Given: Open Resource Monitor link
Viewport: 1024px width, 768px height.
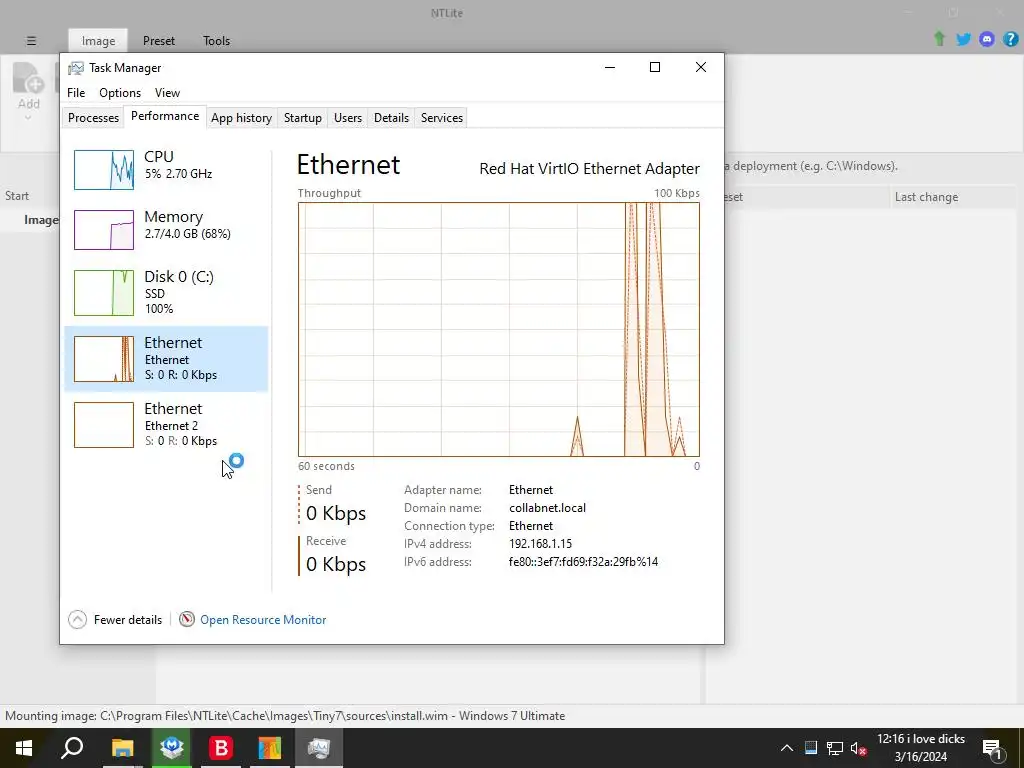Looking at the screenshot, I should [263, 620].
